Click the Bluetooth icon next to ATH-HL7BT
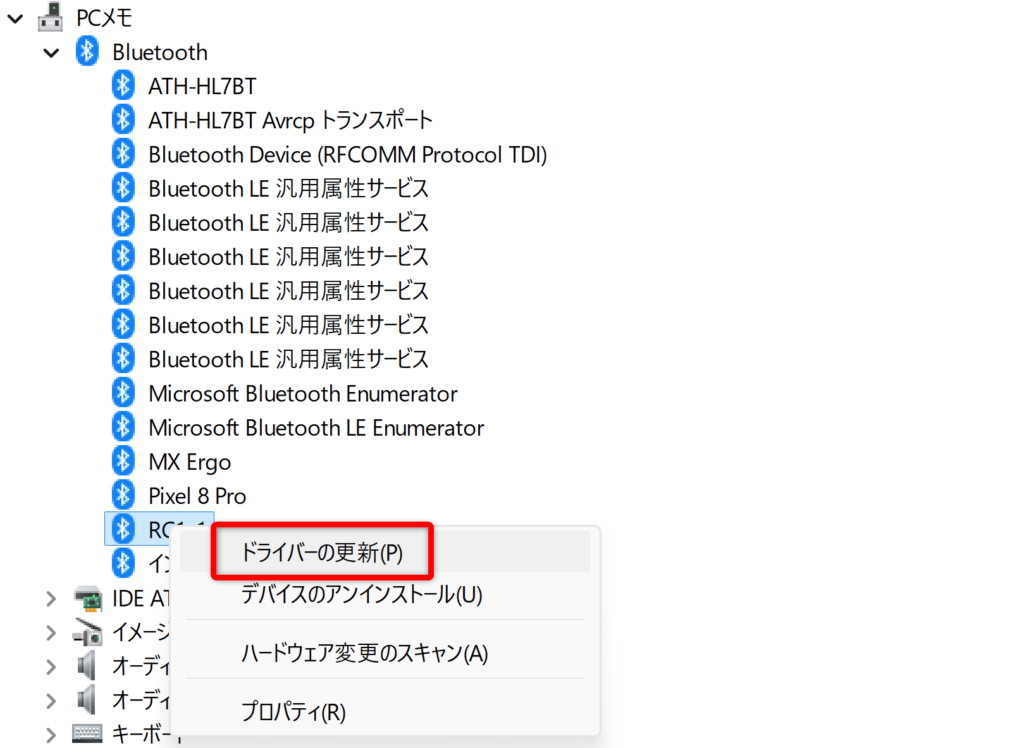Viewport: 1024px width, 748px height. tap(123, 86)
